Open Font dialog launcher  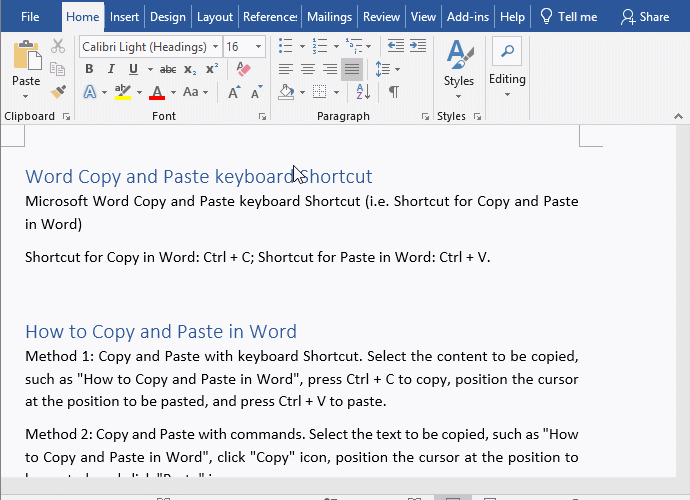pos(262,116)
